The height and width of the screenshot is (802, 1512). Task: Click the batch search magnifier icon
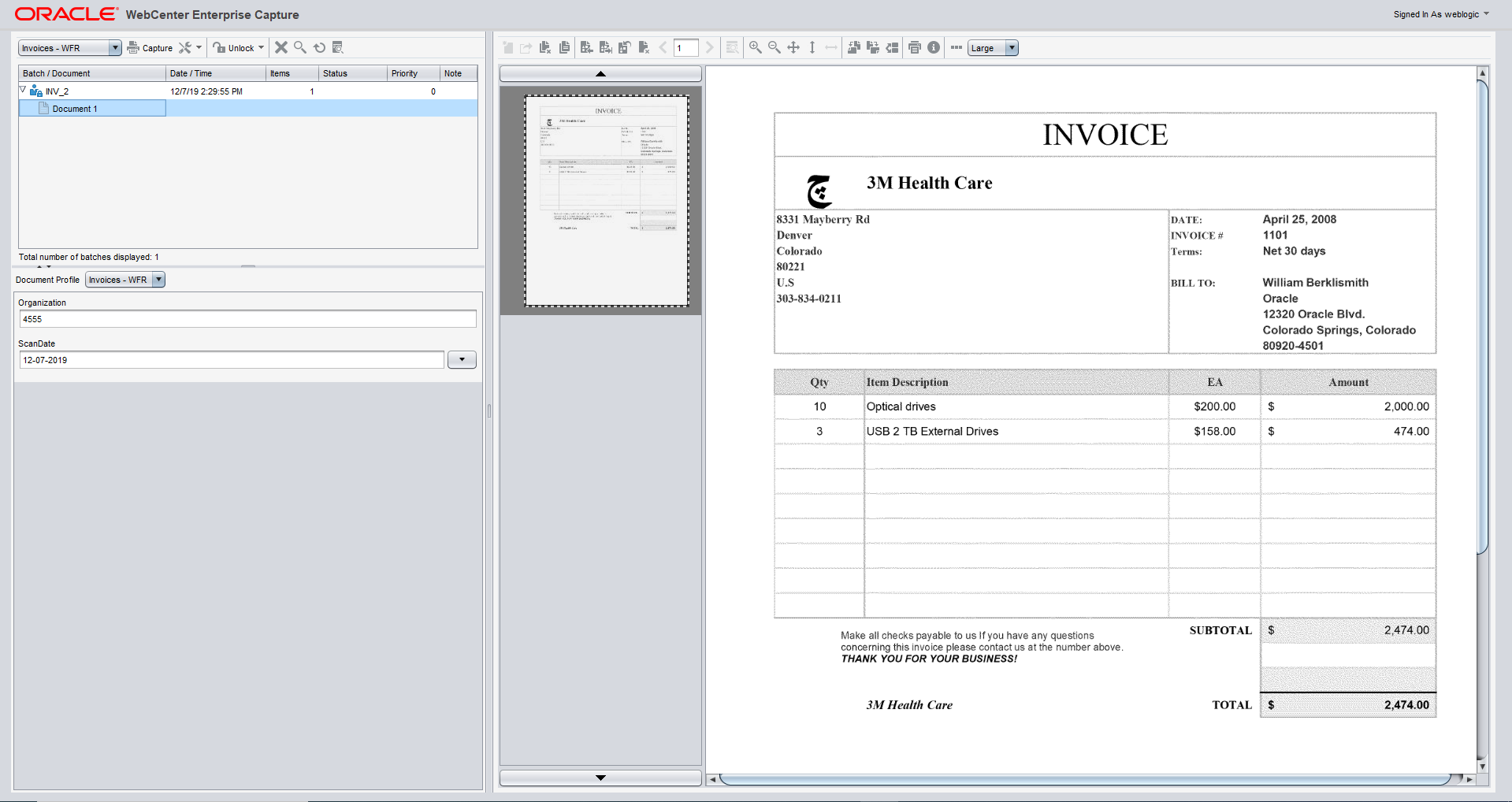click(300, 47)
